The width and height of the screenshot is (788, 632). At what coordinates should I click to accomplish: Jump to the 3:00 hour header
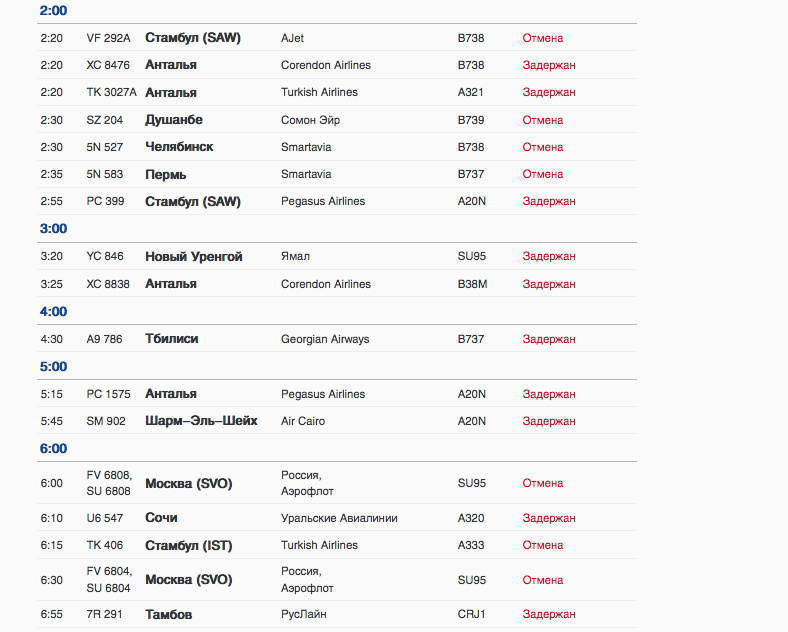53,229
